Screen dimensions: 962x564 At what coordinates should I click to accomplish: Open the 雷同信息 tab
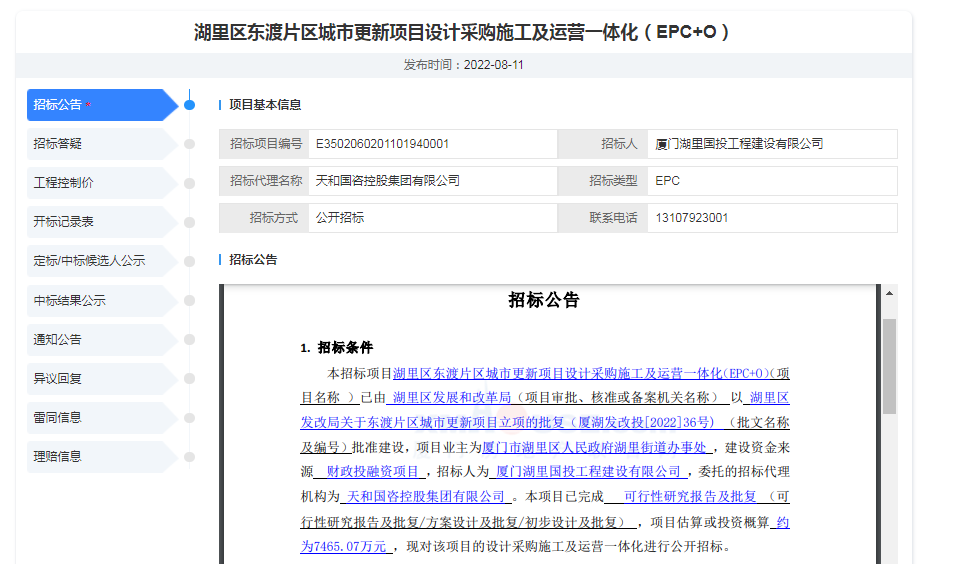click(102, 418)
